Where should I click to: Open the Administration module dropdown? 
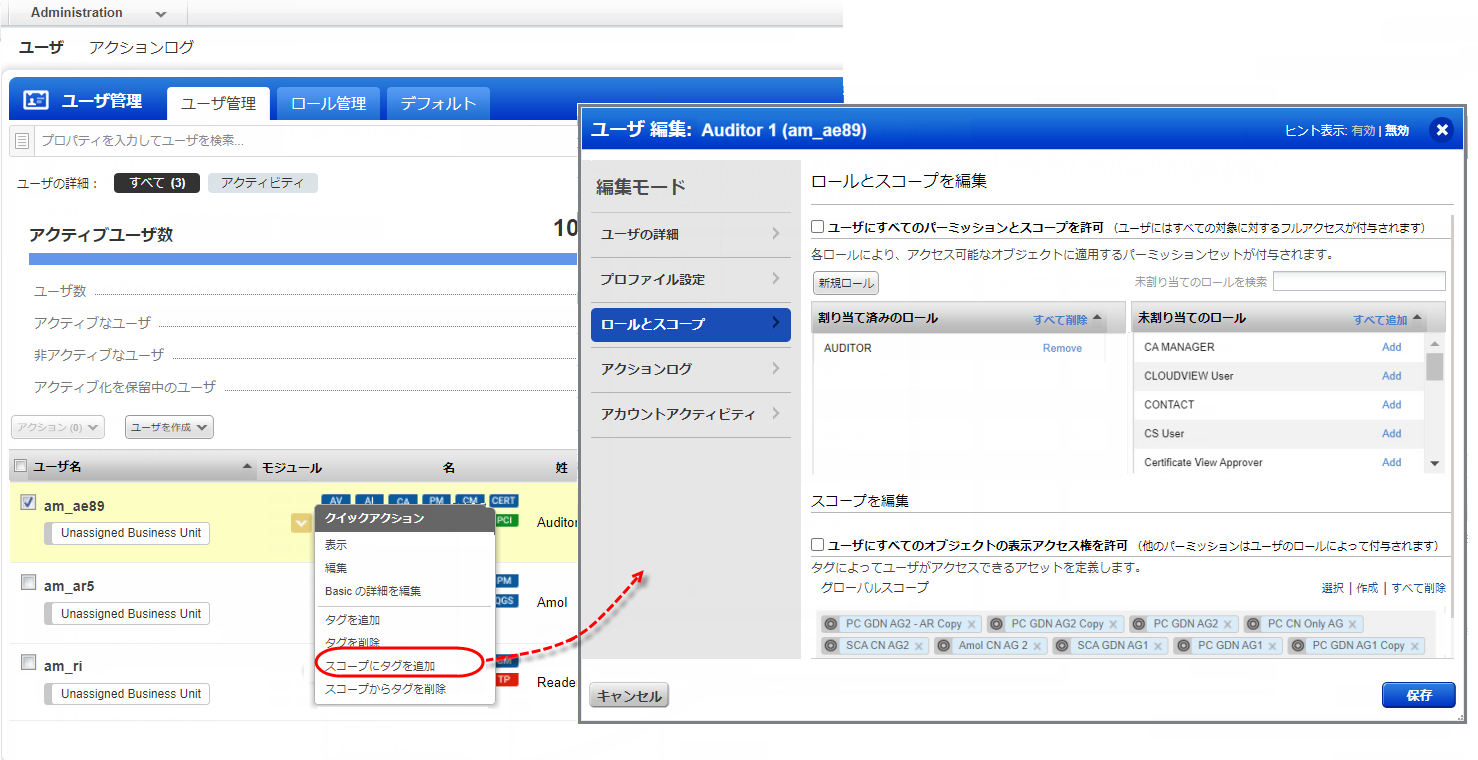click(161, 14)
